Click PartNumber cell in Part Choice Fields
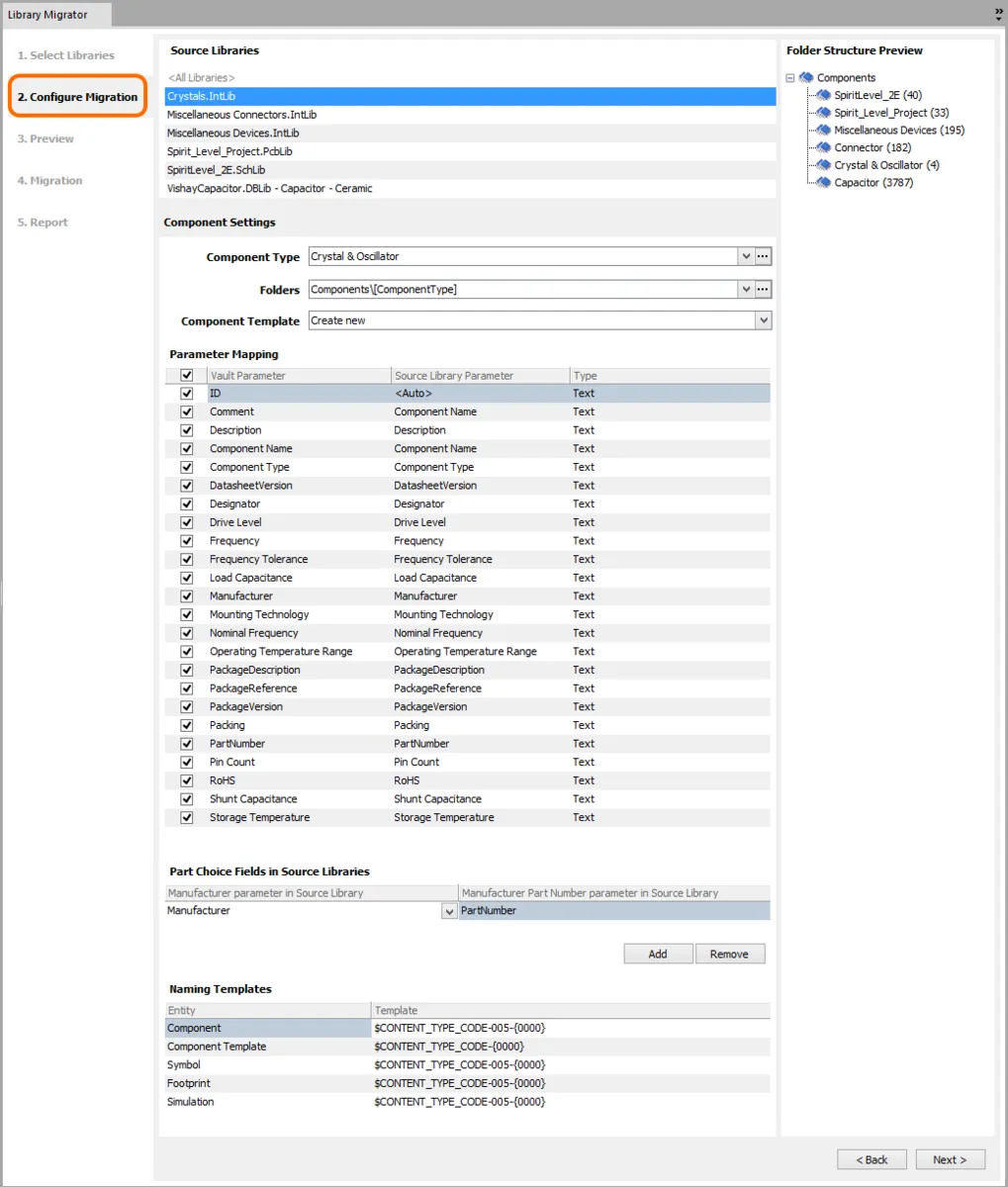This screenshot has width=1008, height=1187. 614,911
